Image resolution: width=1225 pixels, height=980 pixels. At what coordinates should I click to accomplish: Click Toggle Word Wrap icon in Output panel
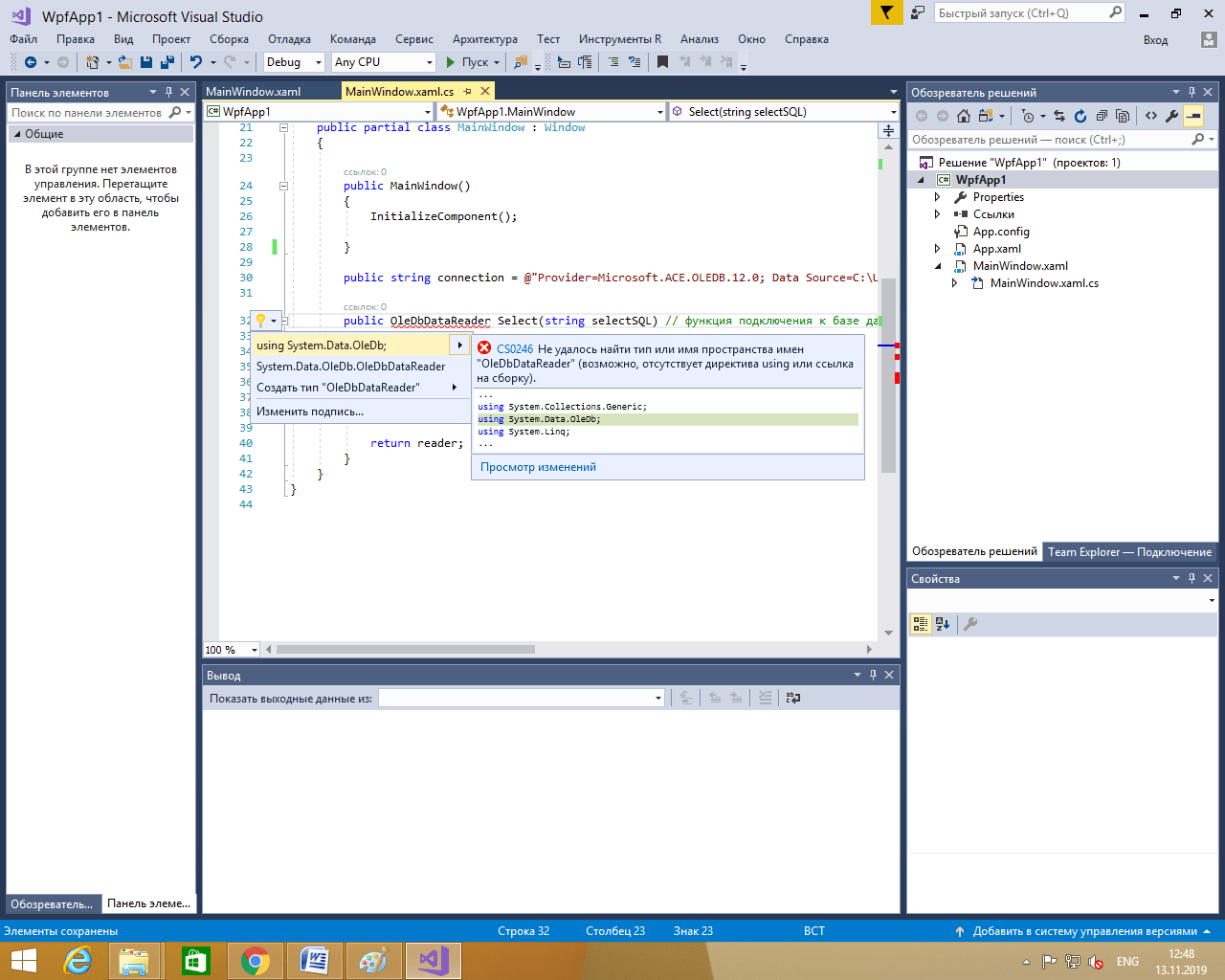793,698
